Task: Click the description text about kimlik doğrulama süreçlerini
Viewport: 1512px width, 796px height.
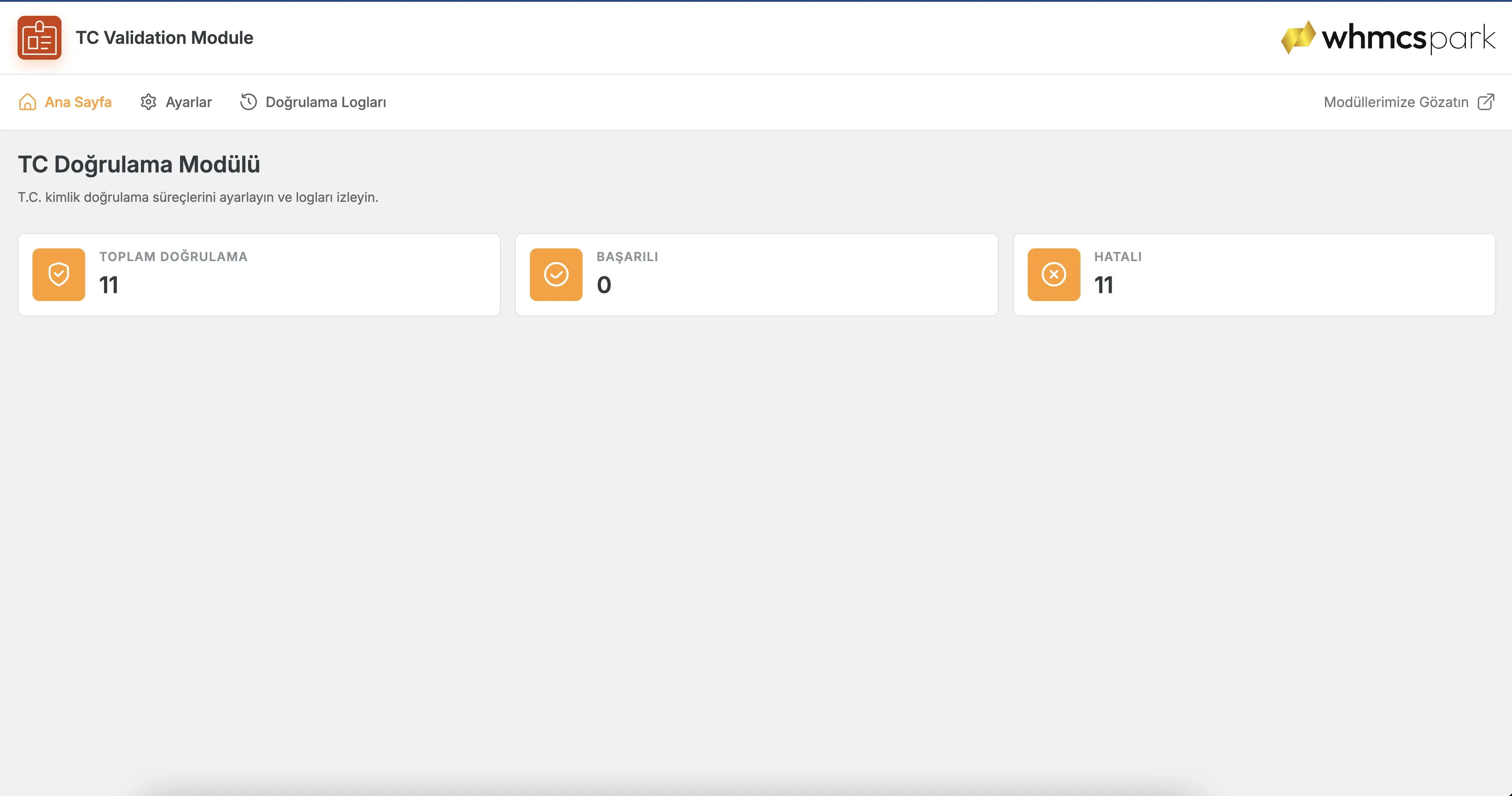Action: pyautogui.click(x=198, y=197)
